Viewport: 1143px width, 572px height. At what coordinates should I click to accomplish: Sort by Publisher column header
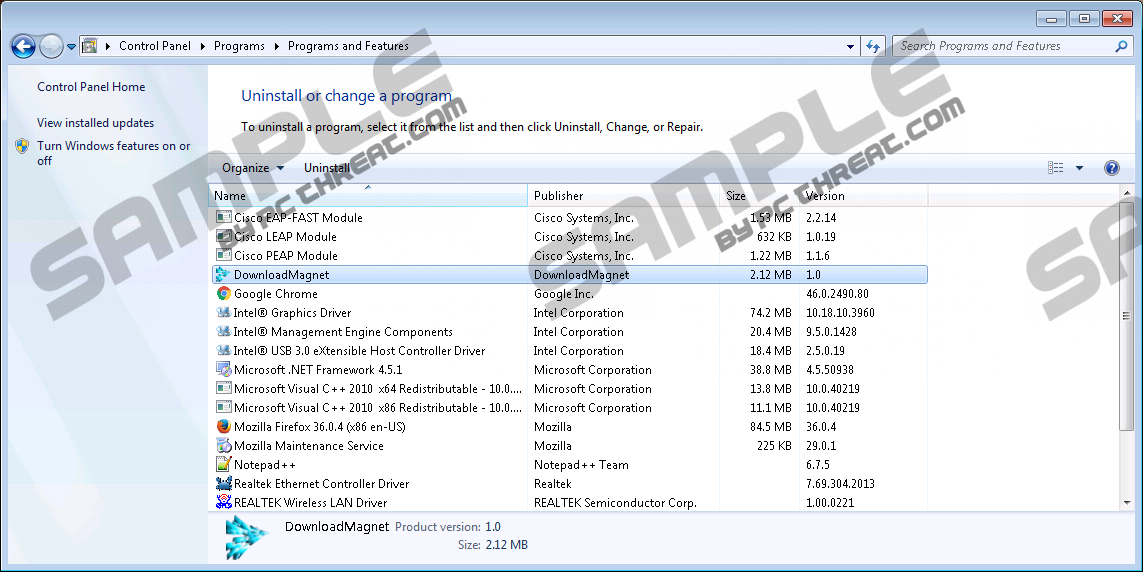click(x=623, y=196)
